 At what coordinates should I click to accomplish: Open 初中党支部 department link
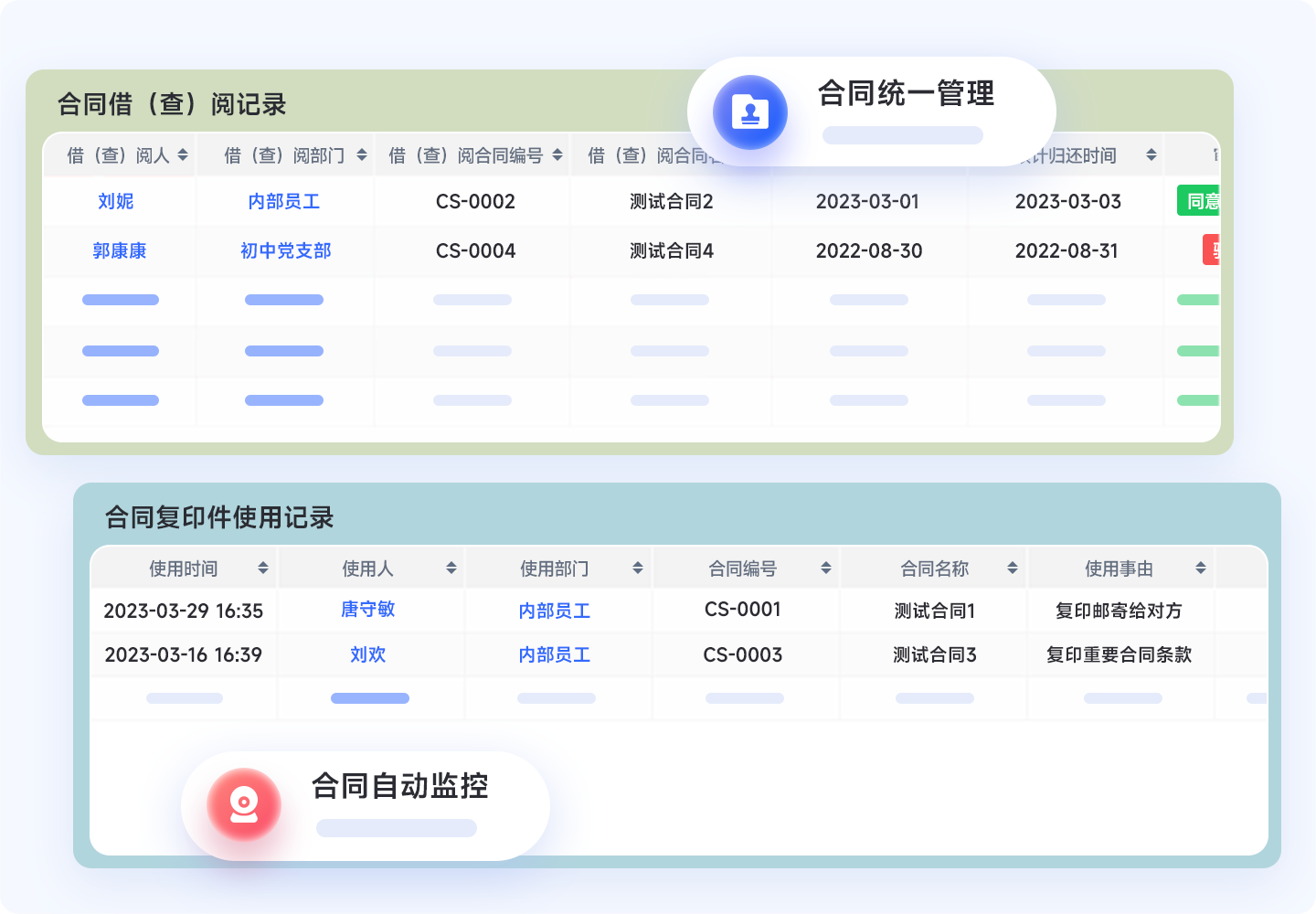click(286, 250)
